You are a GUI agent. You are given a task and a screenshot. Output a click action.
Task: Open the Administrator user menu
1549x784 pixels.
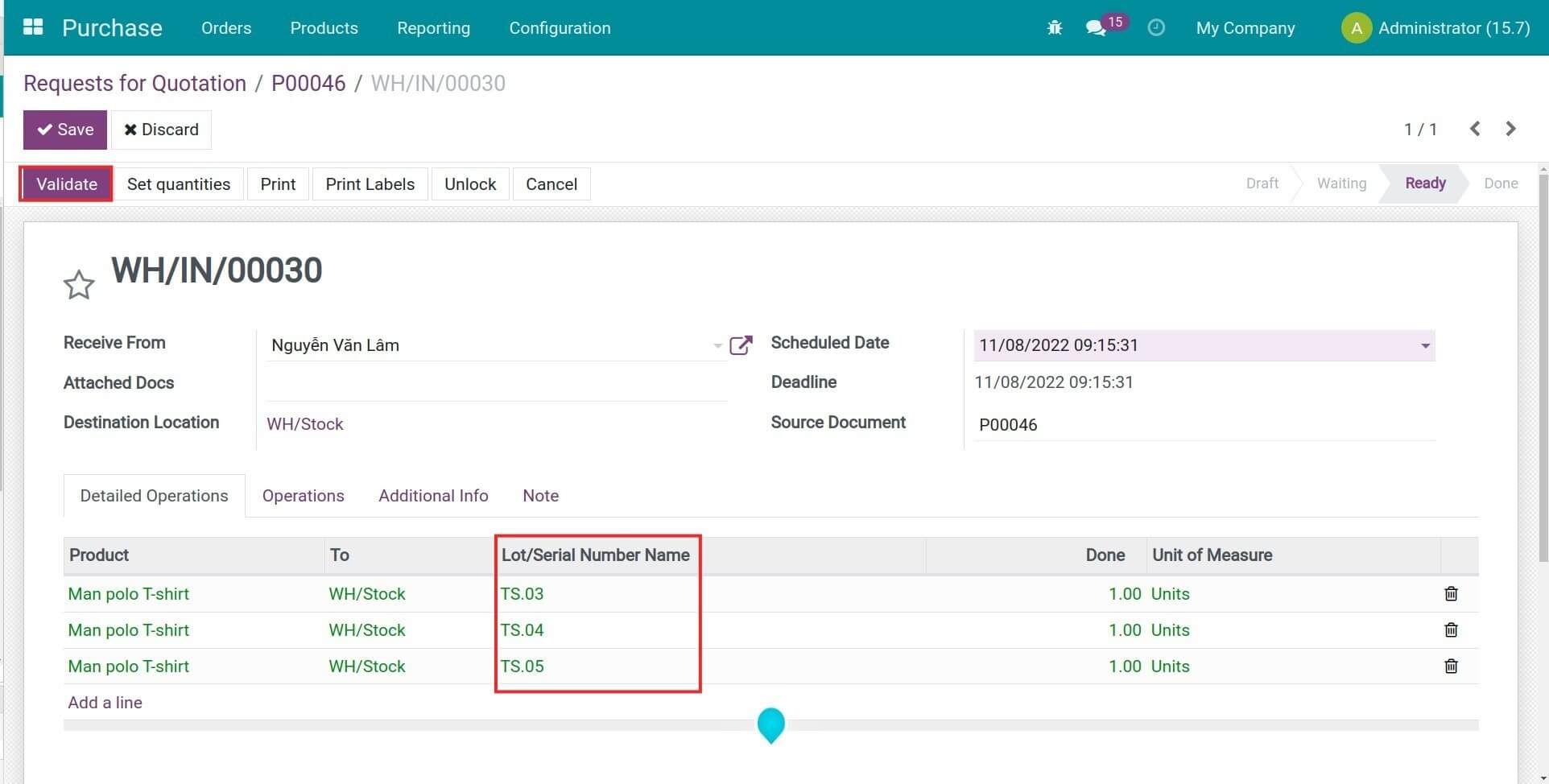1436,28
